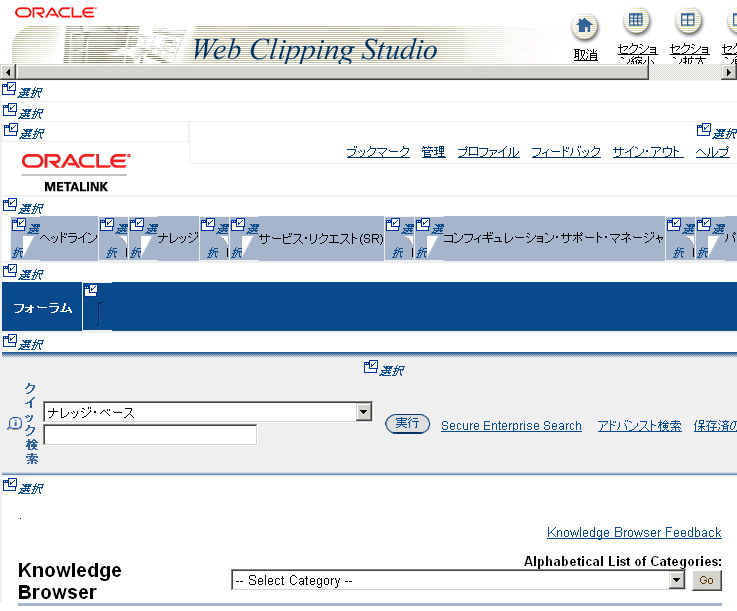Expand the Select Category dropdown
This screenshot has width=737, height=611.
click(x=676, y=580)
